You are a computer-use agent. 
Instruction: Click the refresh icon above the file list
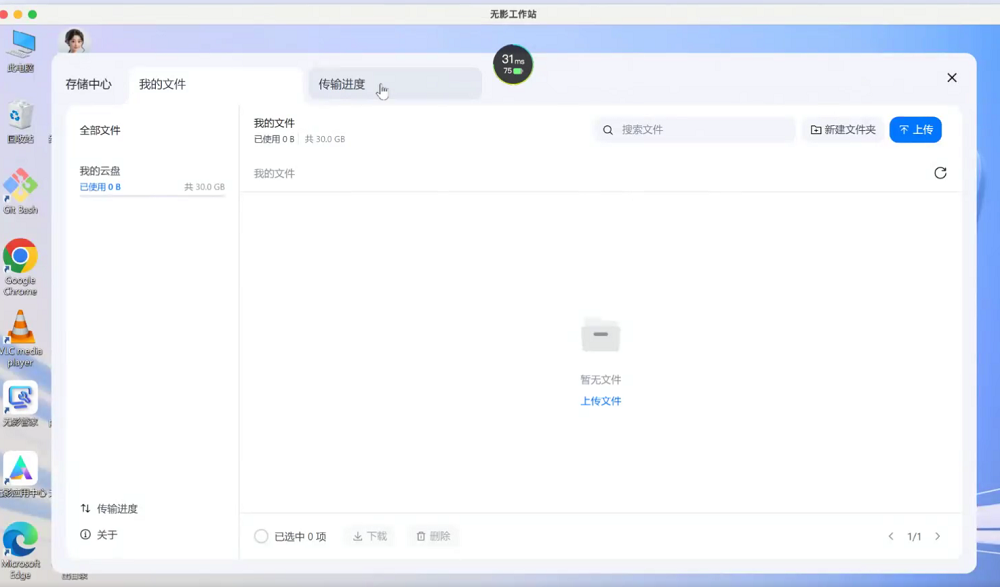[x=940, y=172]
